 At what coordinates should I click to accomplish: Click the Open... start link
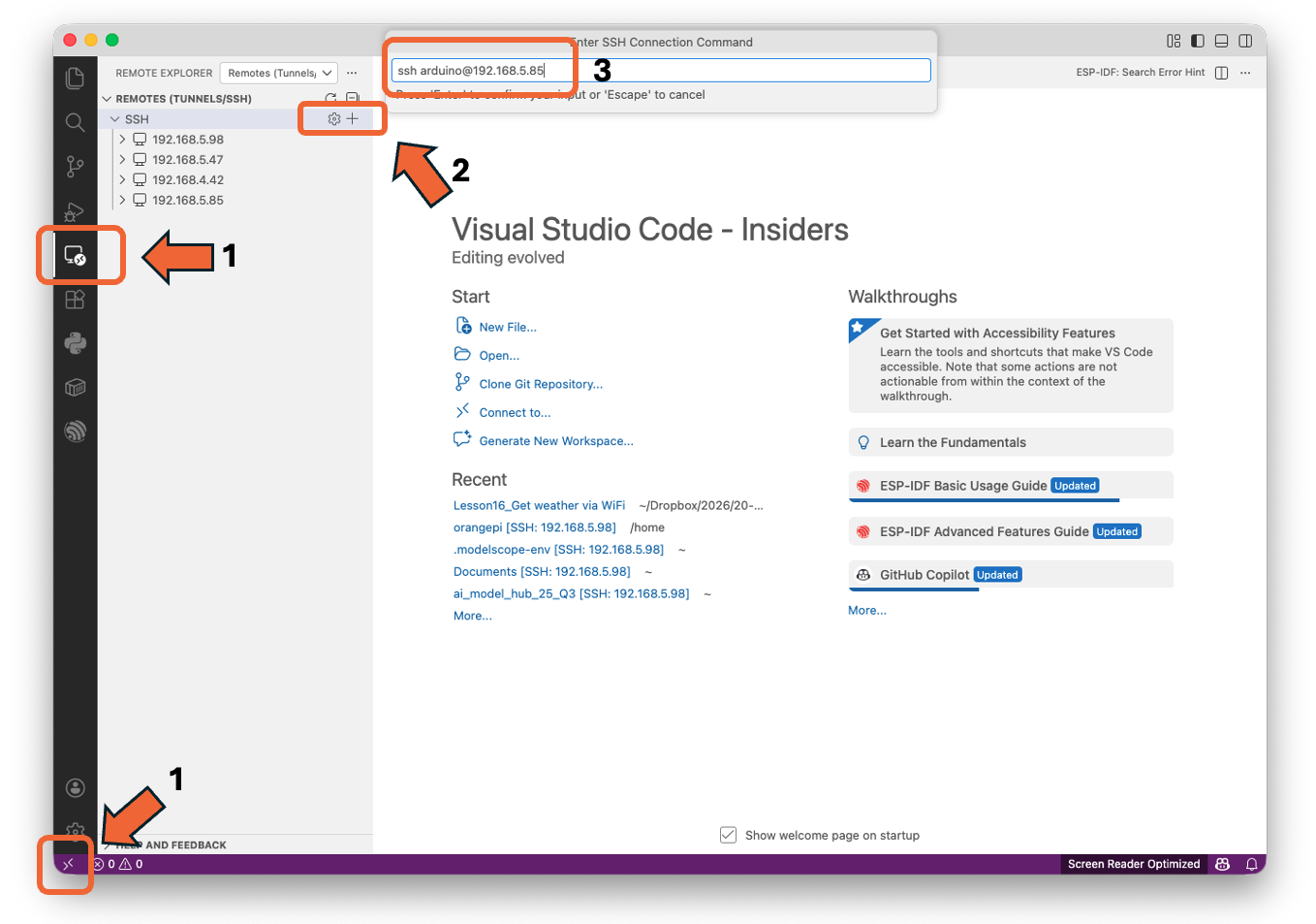[499, 355]
